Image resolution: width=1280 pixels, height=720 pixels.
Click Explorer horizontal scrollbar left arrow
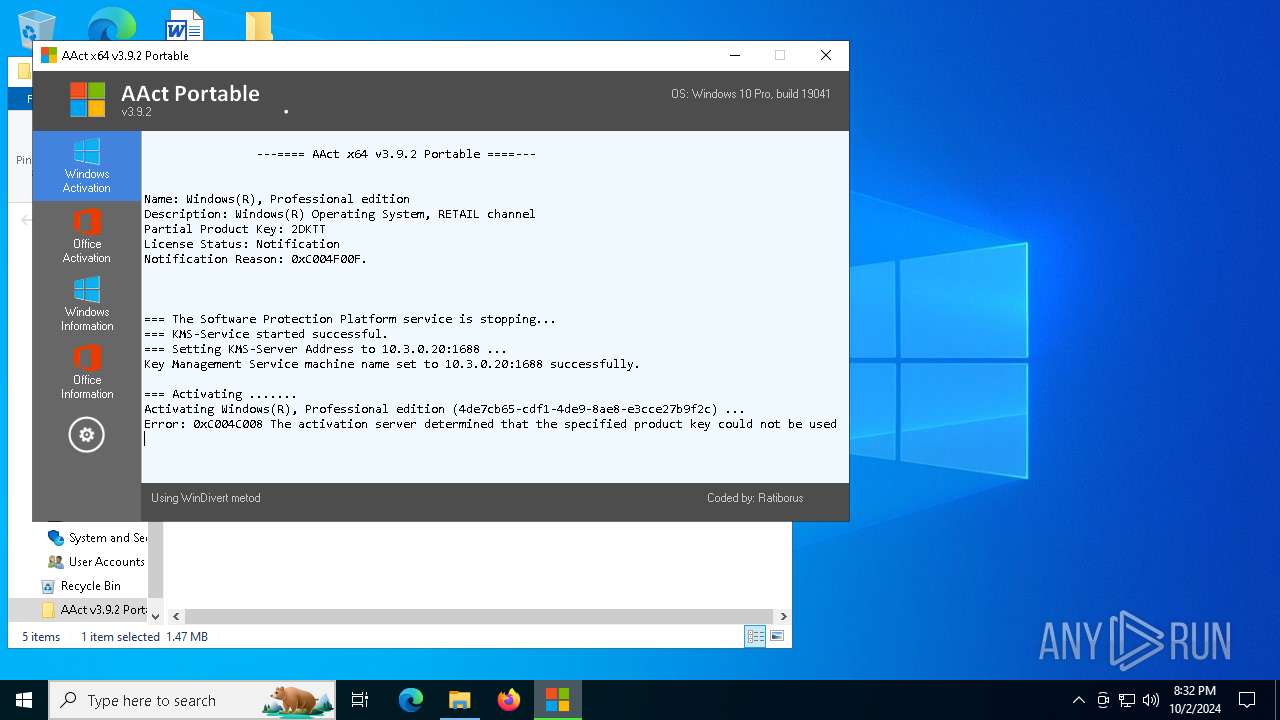pyautogui.click(x=176, y=617)
